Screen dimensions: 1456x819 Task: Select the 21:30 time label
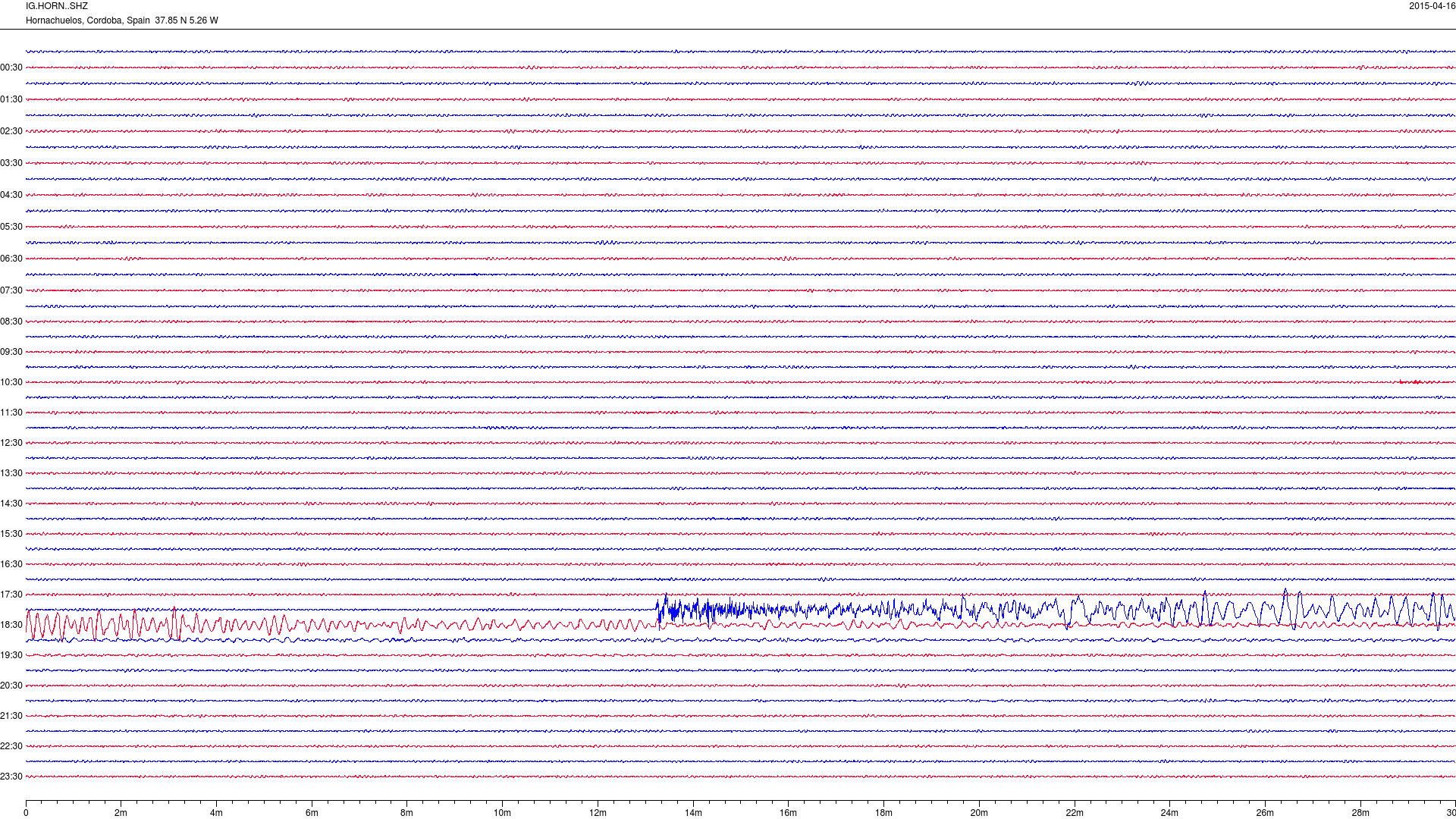pos(11,716)
